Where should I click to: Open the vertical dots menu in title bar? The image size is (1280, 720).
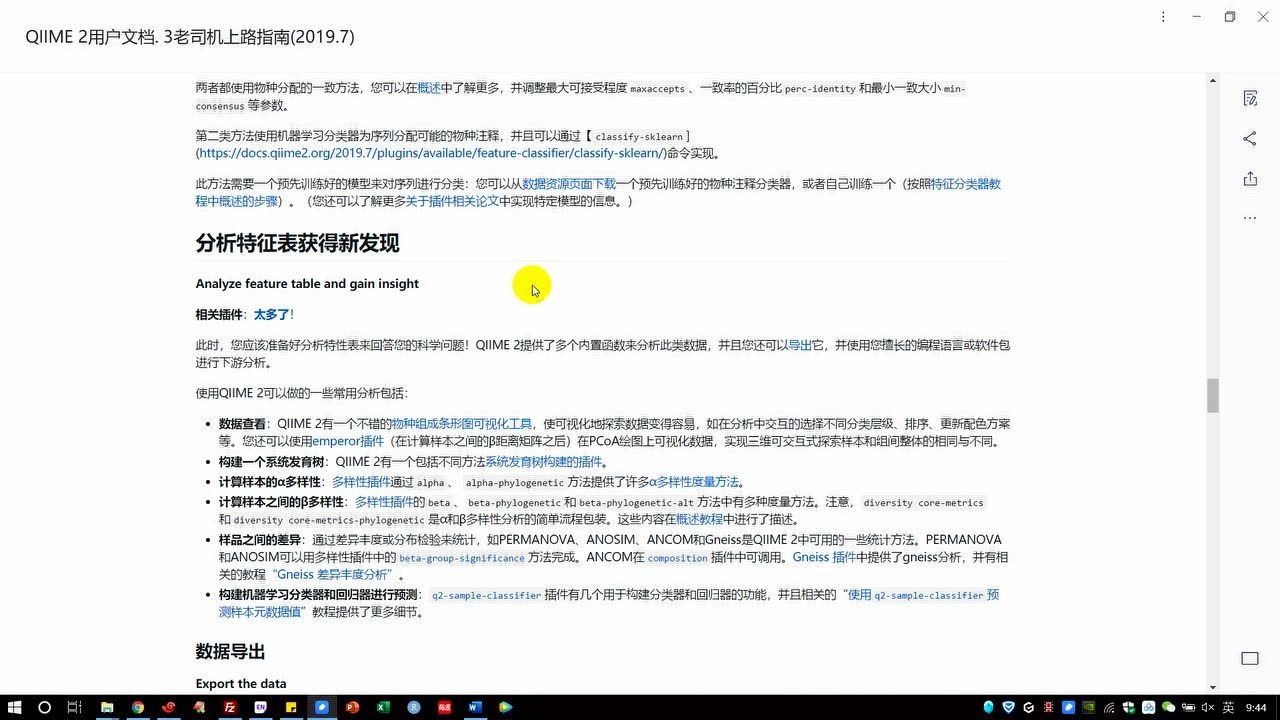pos(1163,17)
